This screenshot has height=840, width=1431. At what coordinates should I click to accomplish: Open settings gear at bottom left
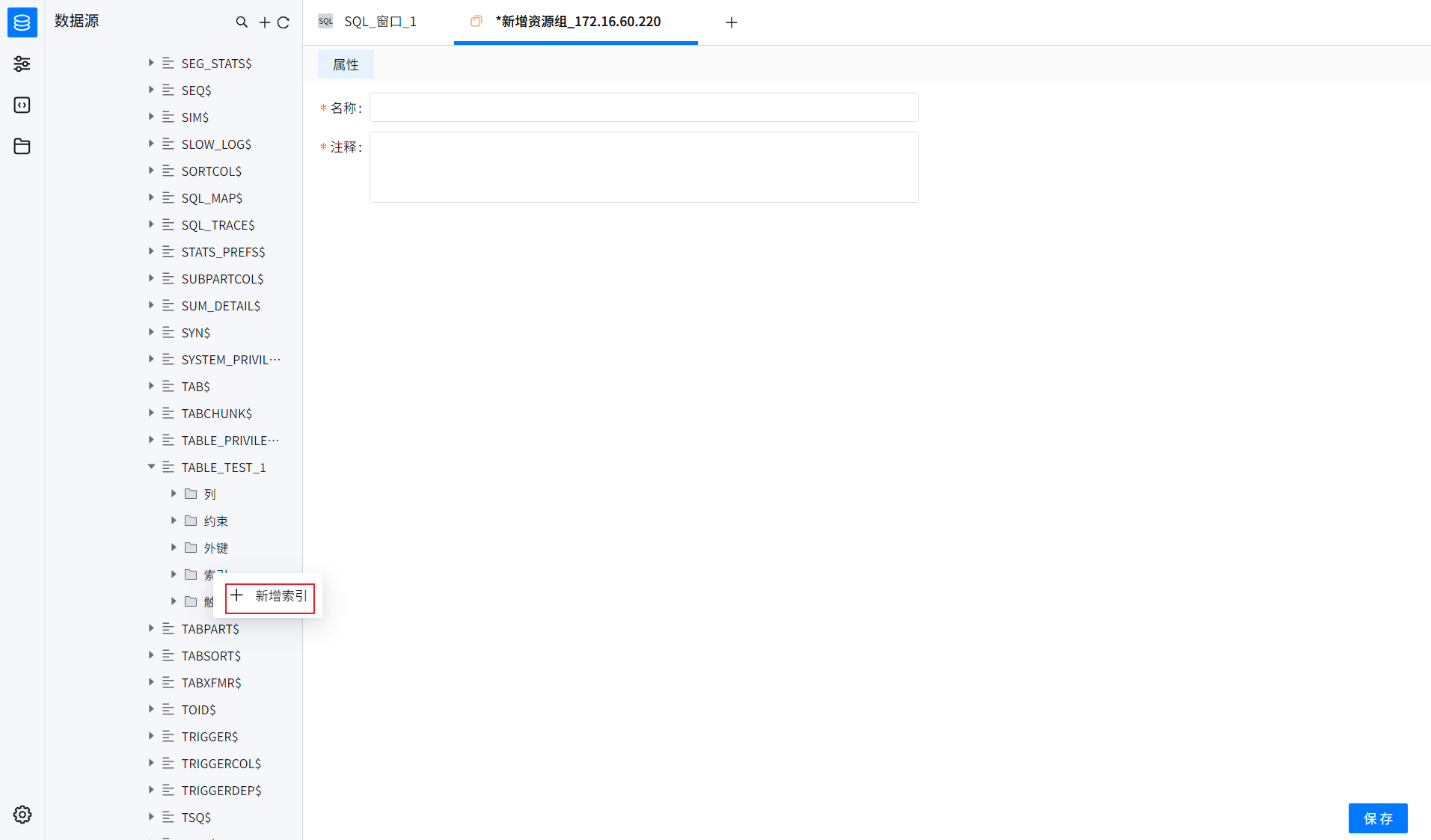pyautogui.click(x=22, y=815)
